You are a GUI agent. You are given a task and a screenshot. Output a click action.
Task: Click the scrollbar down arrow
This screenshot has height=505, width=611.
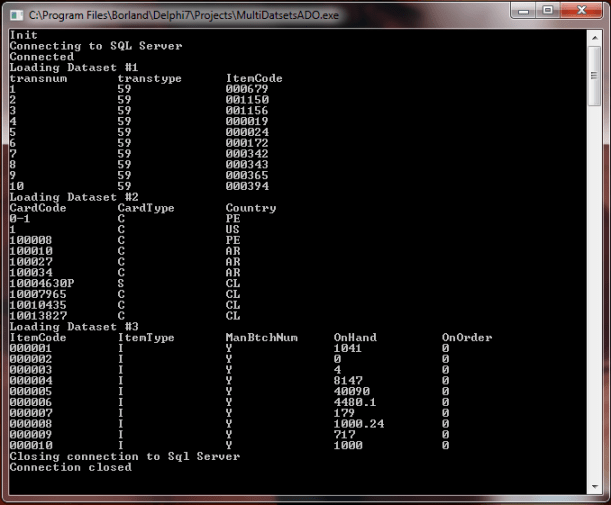[595, 486]
